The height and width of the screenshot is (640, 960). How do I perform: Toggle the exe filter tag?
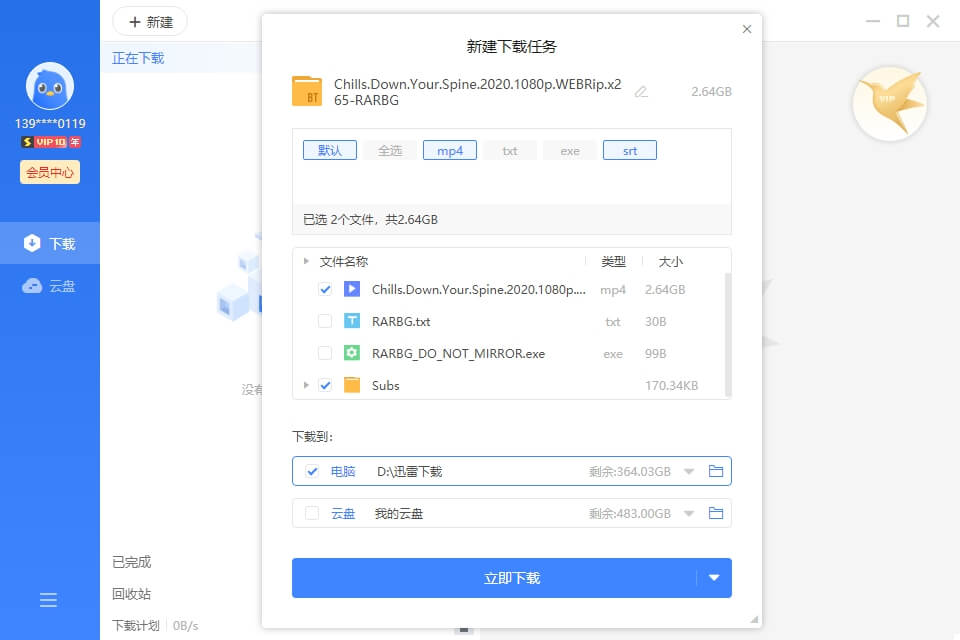[570, 150]
